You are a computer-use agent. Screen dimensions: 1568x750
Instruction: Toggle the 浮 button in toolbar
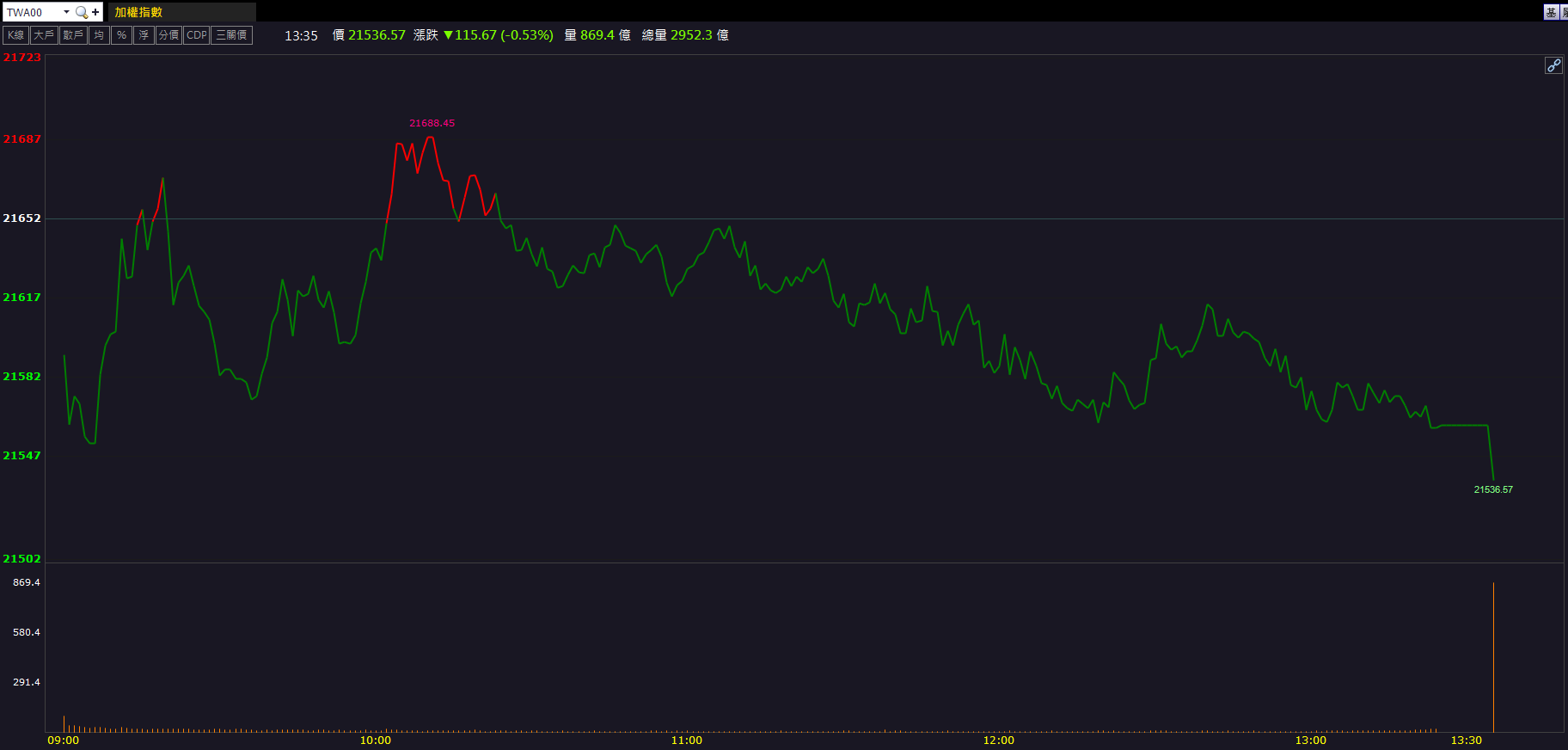pos(144,35)
